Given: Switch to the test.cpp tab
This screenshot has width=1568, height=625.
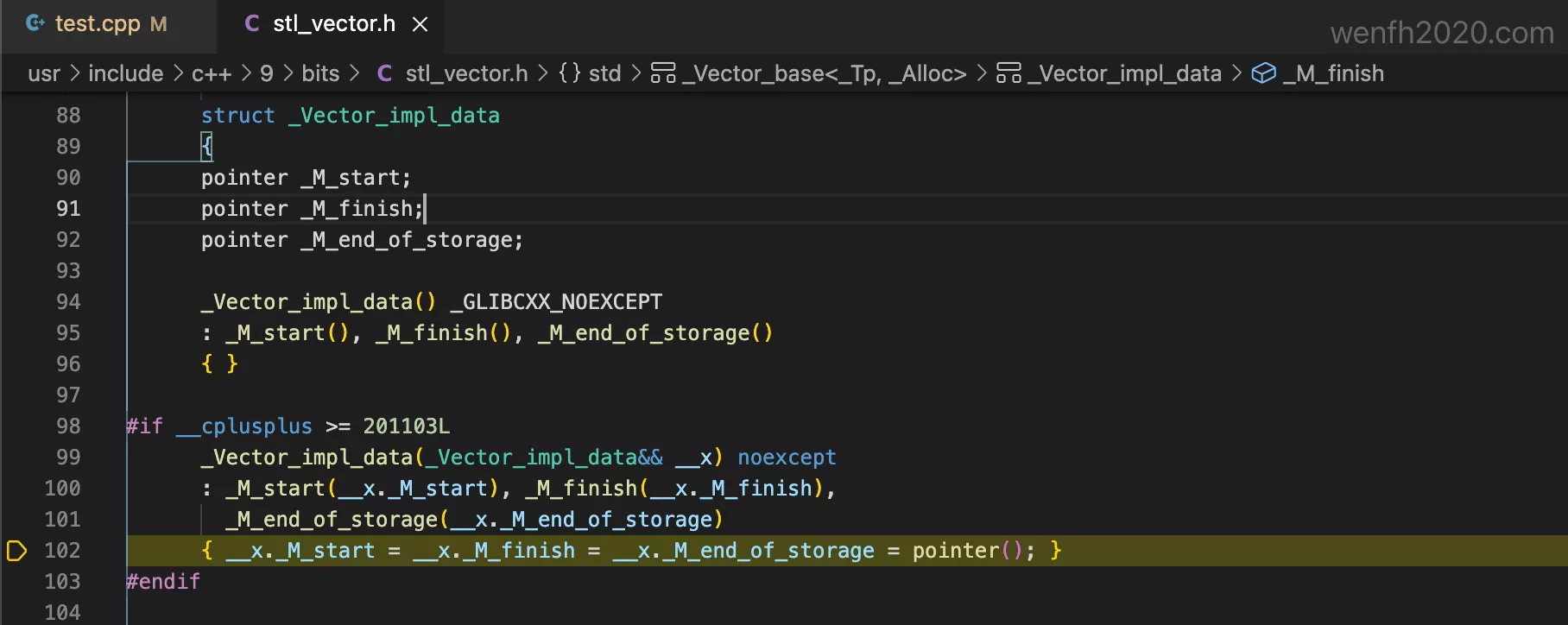Looking at the screenshot, I should [x=98, y=24].
